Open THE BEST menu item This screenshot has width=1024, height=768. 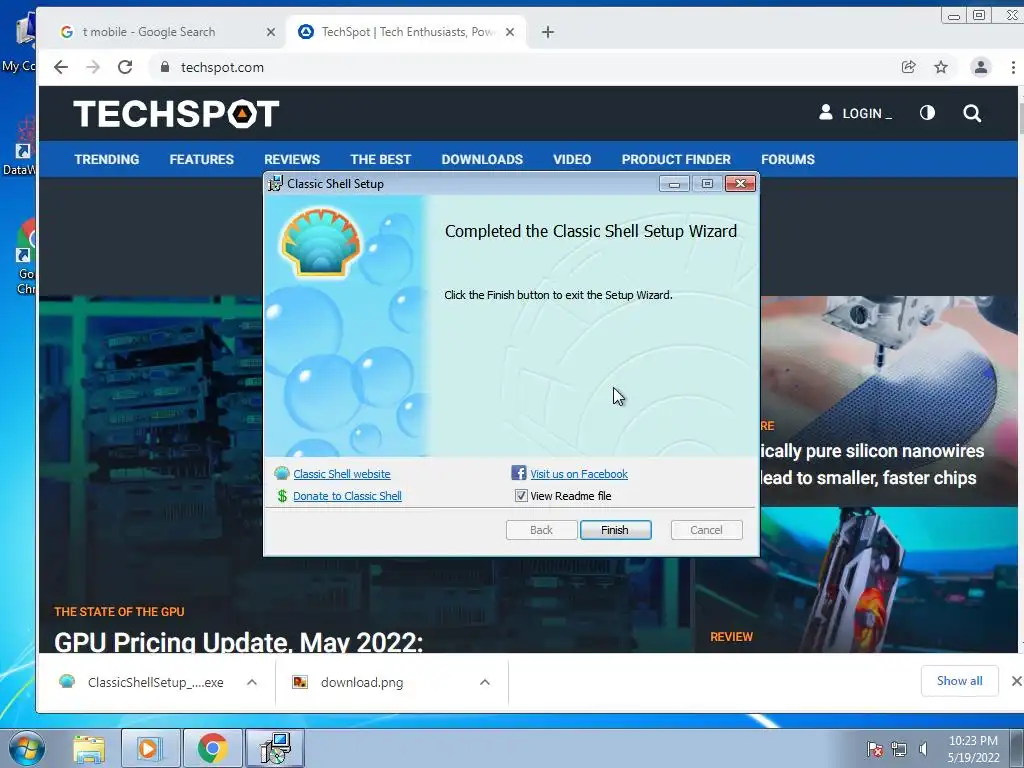point(381,159)
